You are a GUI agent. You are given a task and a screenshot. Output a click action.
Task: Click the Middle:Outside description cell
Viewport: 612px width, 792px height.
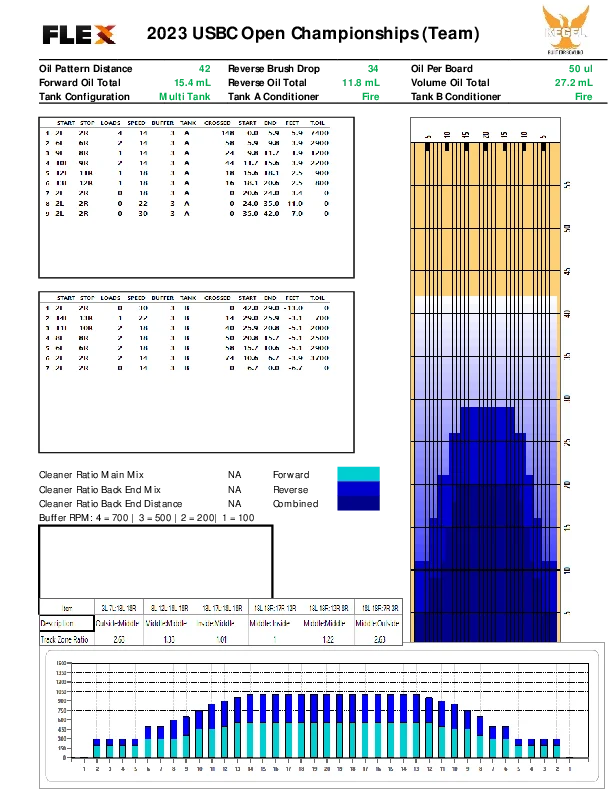(x=377, y=623)
